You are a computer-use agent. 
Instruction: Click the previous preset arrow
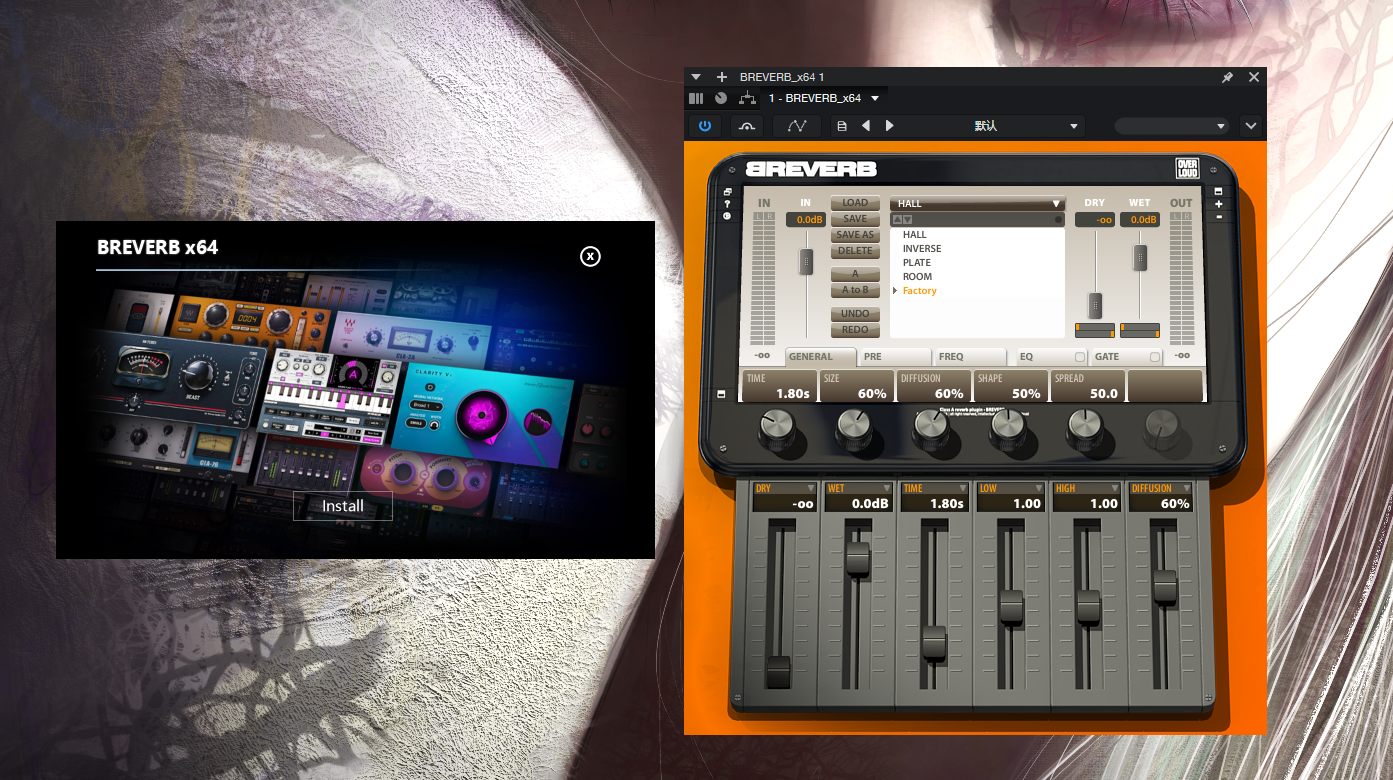coord(867,125)
